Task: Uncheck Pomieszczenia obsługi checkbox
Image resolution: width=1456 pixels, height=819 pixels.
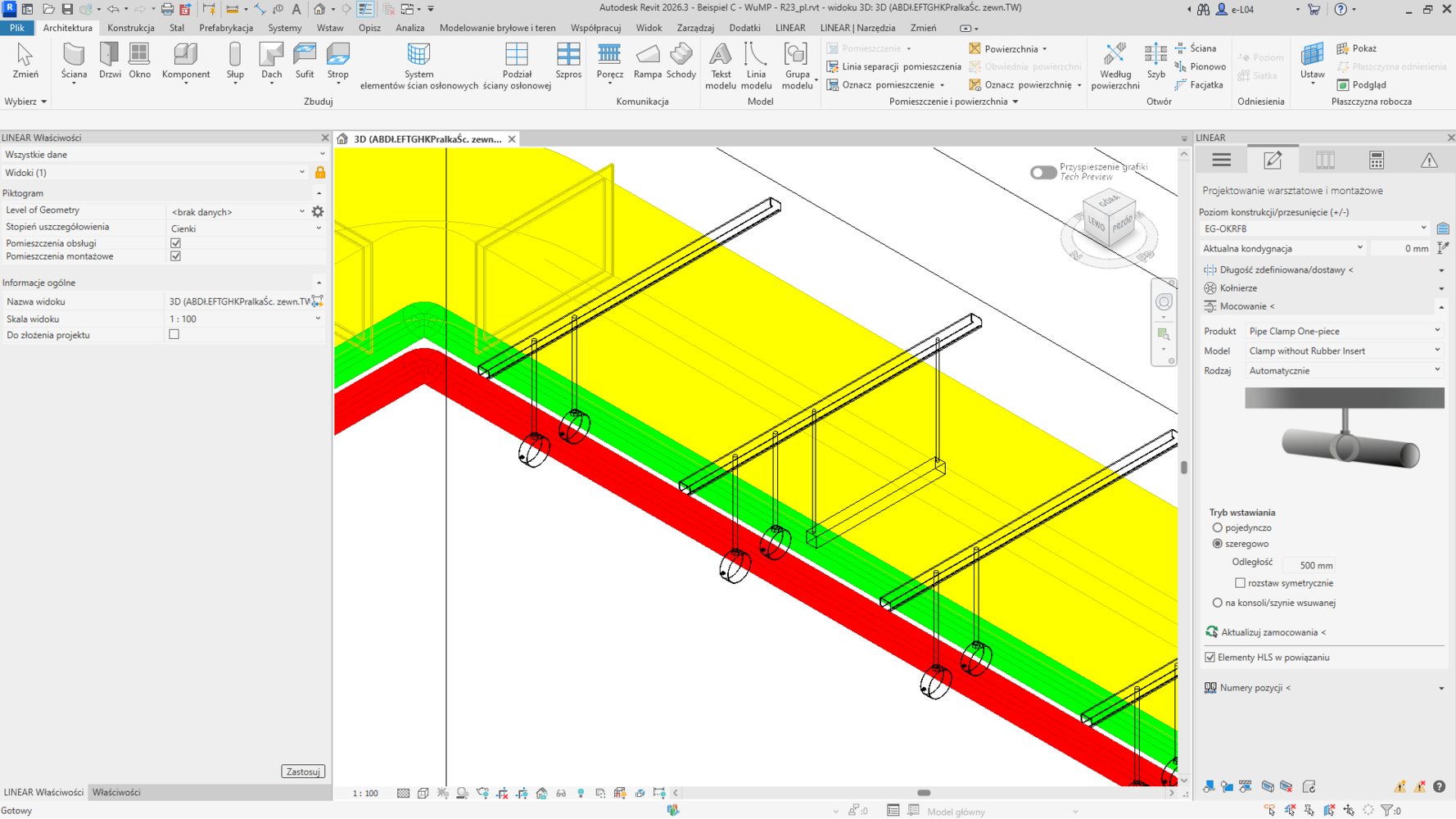Action: pos(175,243)
